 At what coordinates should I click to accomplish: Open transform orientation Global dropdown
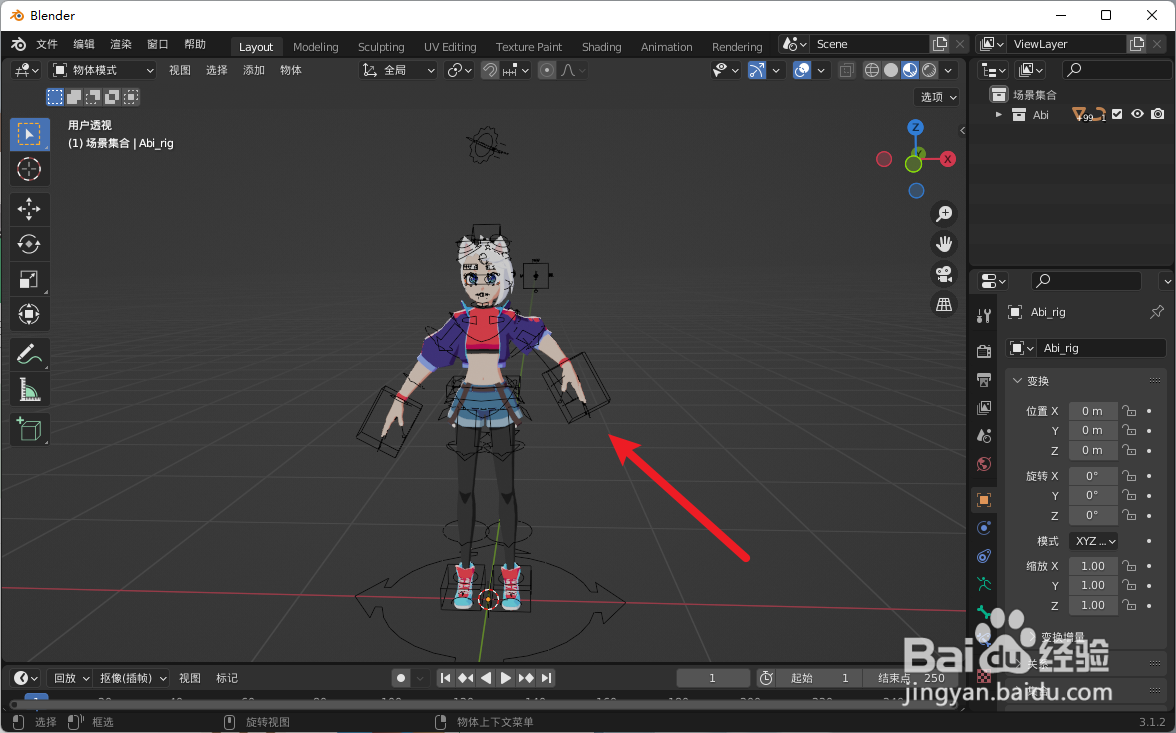pos(398,70)
